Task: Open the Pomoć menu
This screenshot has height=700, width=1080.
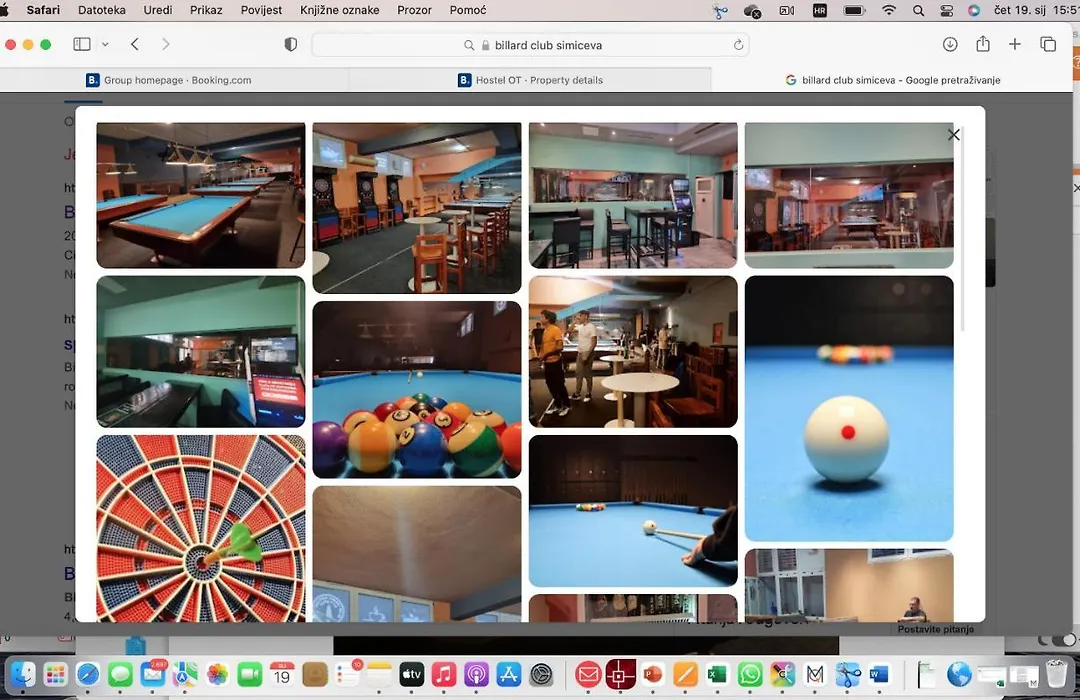Action: 468,10
